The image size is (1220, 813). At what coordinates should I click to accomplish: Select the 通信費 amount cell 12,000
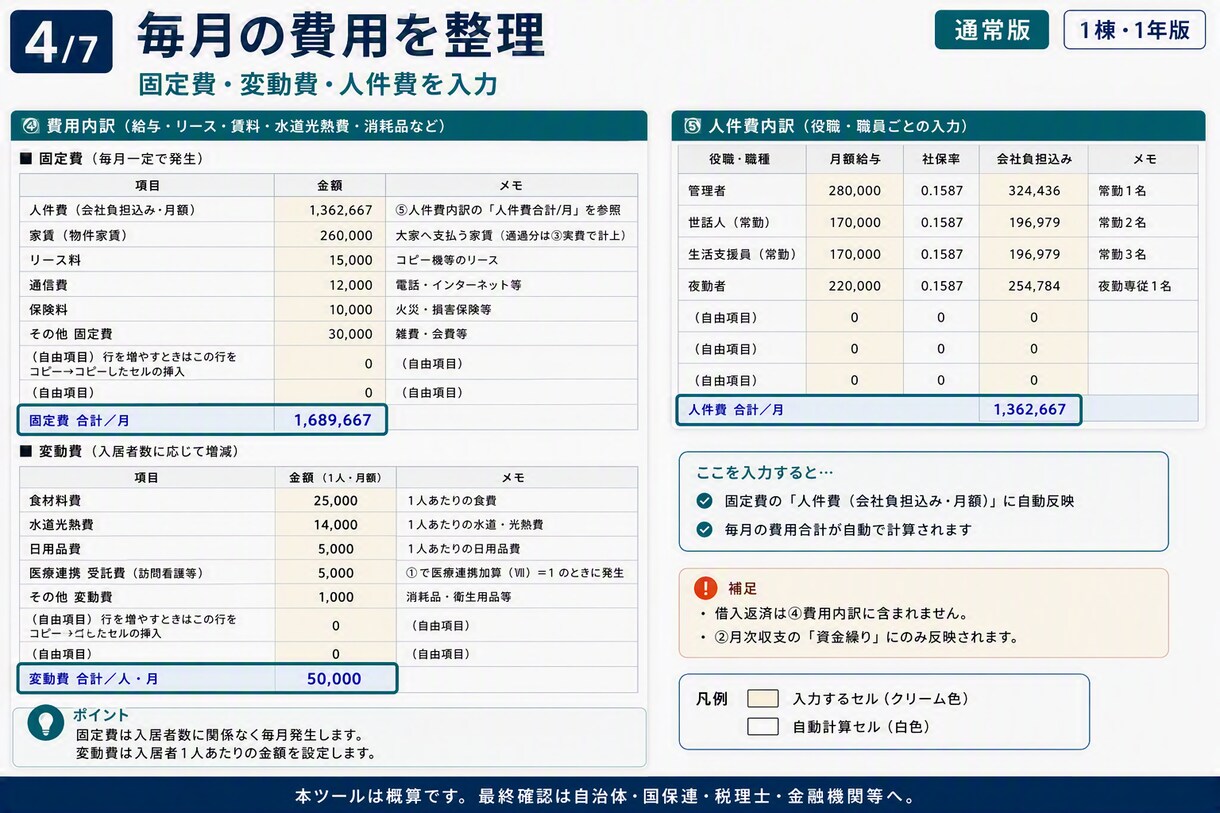(330, 285)
